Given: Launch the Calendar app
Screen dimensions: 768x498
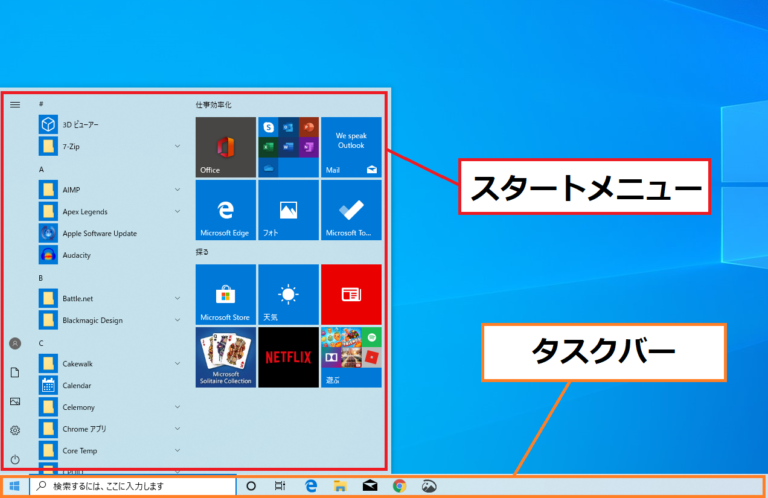Looking at the screenshot, I should point(110,385).
